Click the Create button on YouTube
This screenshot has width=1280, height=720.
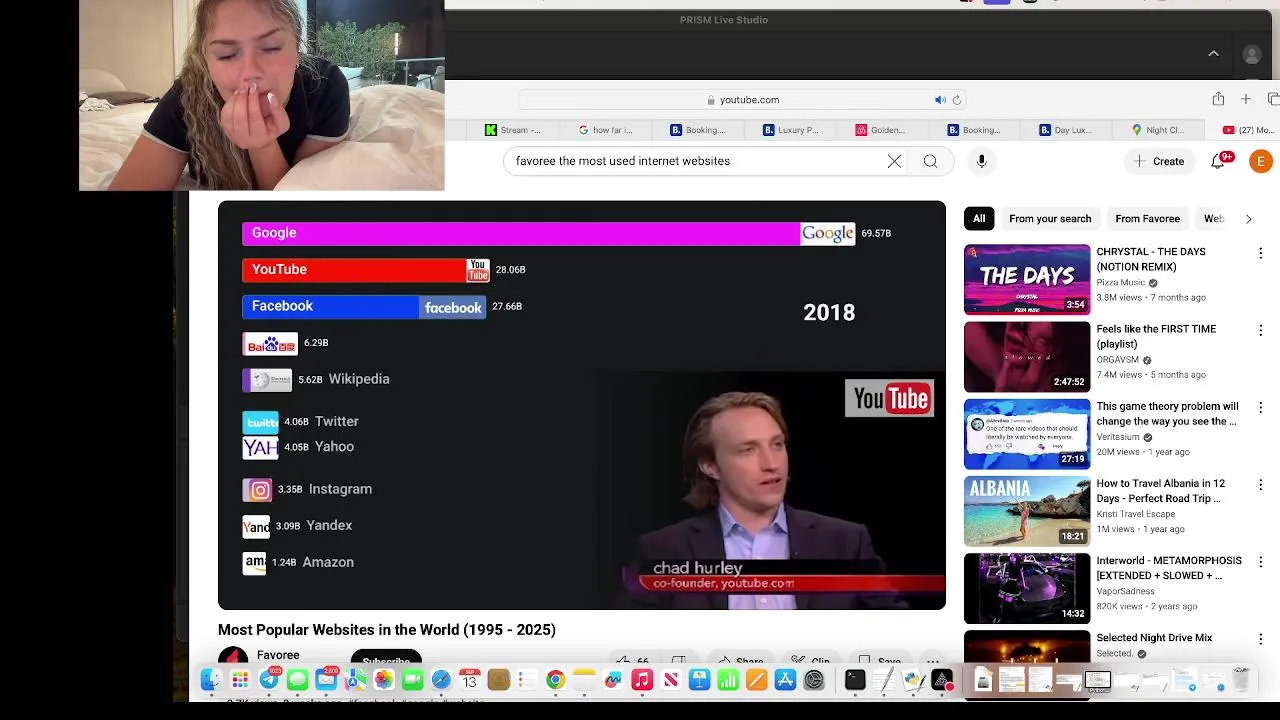[1158, 161]
